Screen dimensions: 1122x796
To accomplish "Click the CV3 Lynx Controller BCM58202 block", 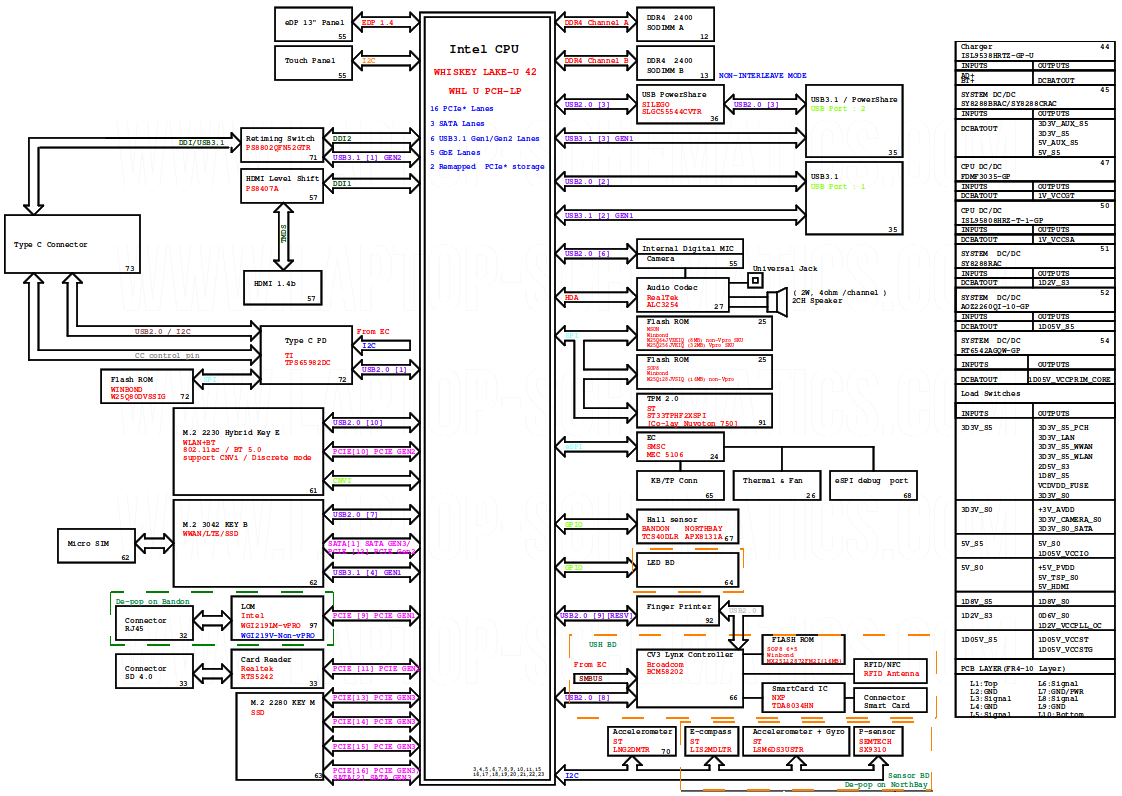I will [690, 679].
